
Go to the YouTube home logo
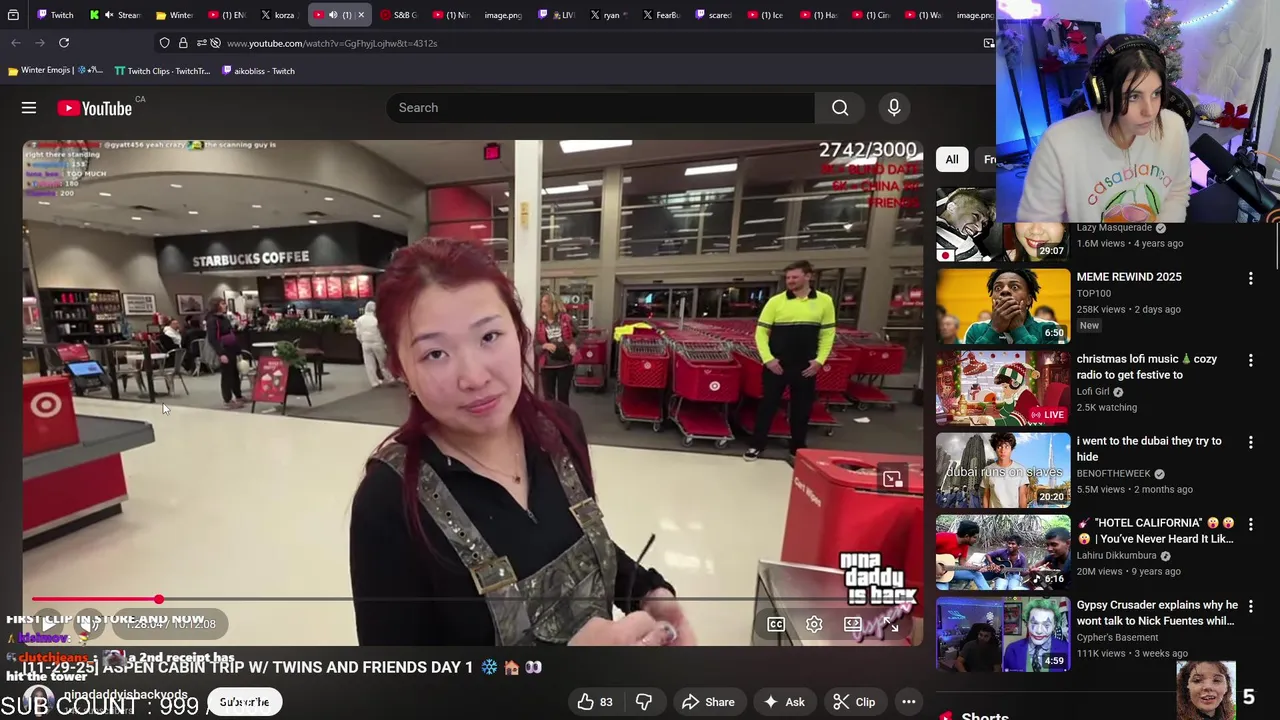[95, 108]
